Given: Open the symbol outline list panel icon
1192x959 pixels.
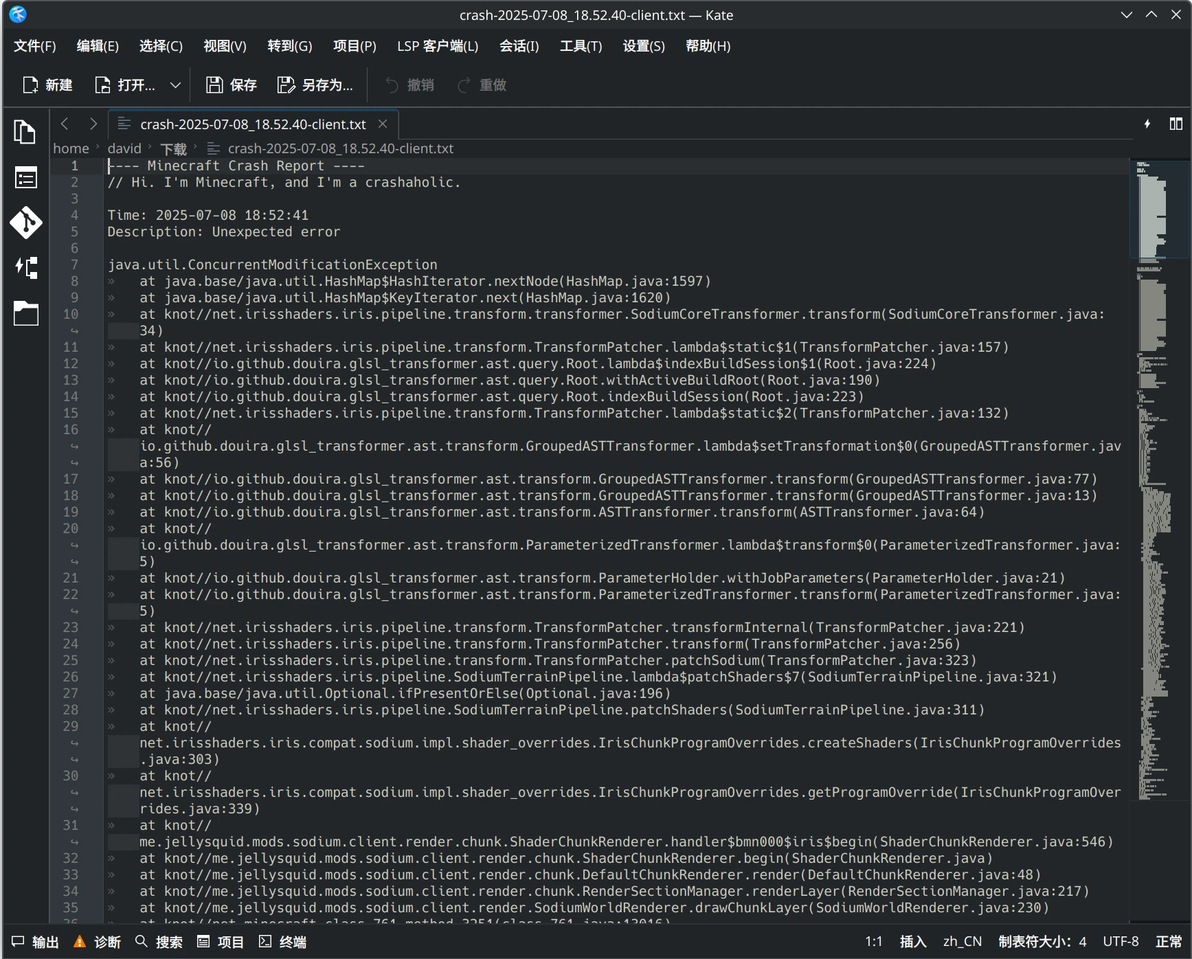Looking at the screenshot, I should click(x=25, y=178).
